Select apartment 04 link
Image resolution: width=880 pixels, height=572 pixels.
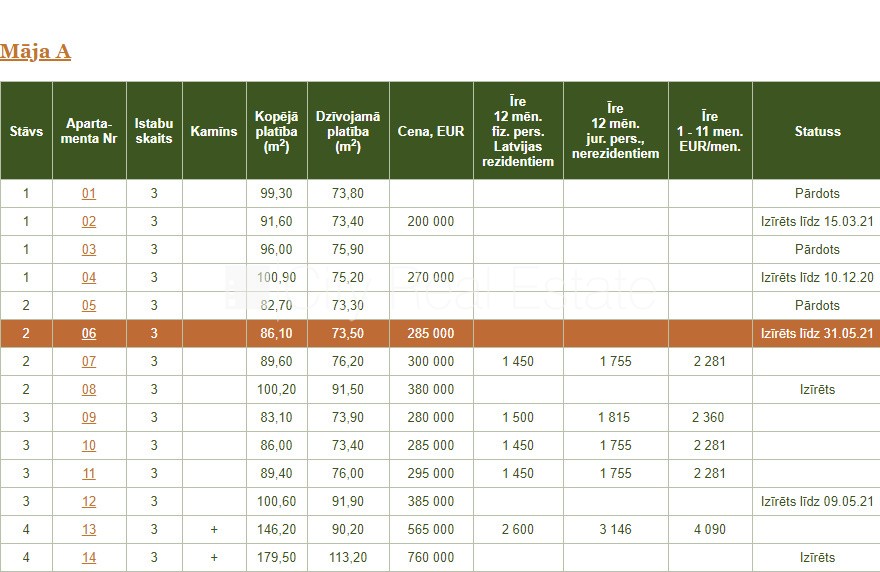(x=89, y=278)
